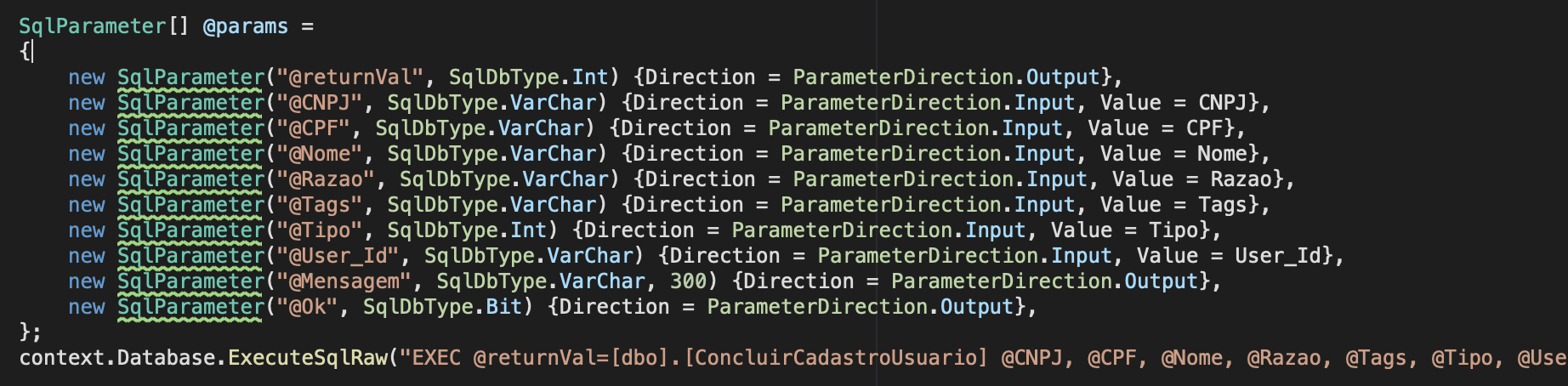Click the "@Ok" string literal
Screen dimensions: 1568x386
point(308,307)
